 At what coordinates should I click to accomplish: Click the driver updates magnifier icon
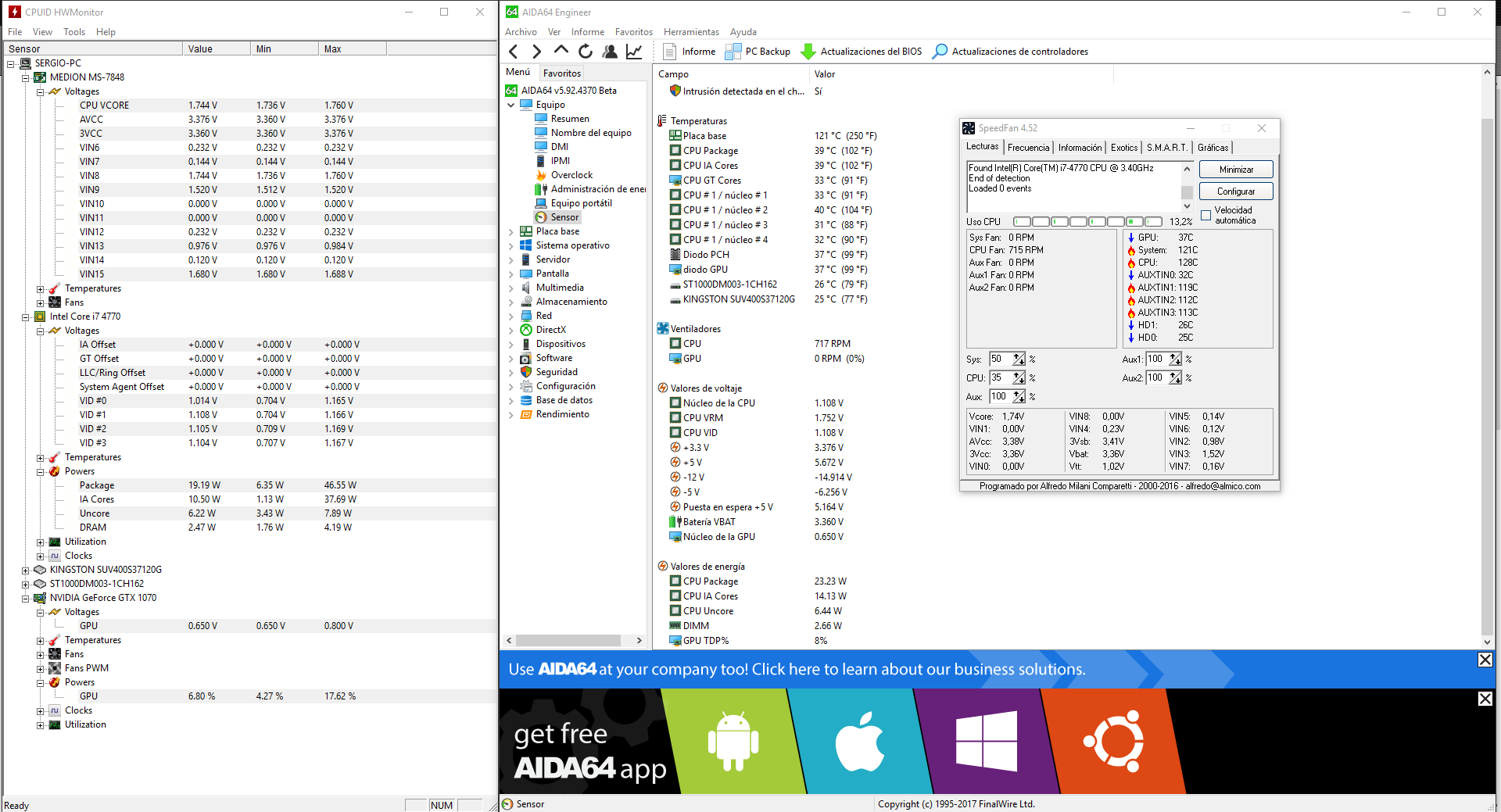(x=940, y=52)
